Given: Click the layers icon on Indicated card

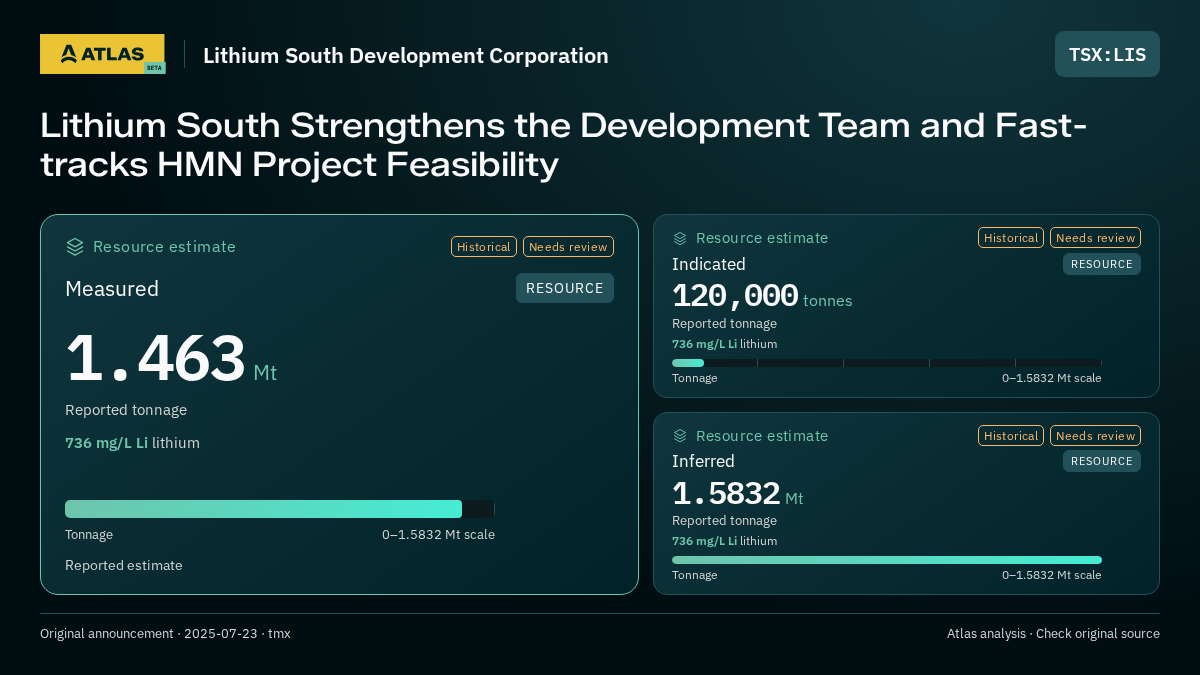Looking at the screenshot, I should (680, 238).
